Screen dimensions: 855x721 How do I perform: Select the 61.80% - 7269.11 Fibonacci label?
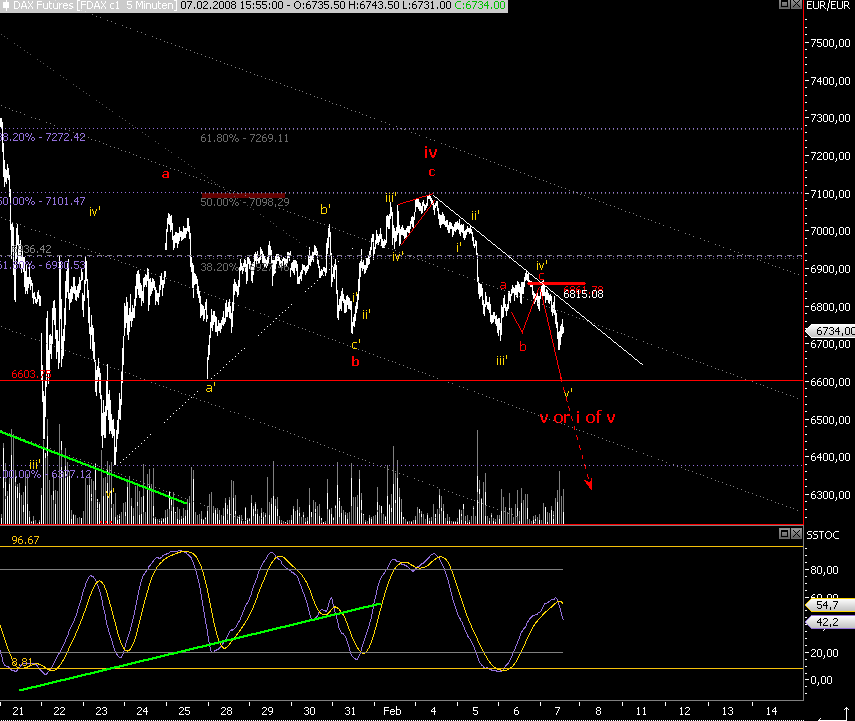pyautogui.click(x=244, y=138)
